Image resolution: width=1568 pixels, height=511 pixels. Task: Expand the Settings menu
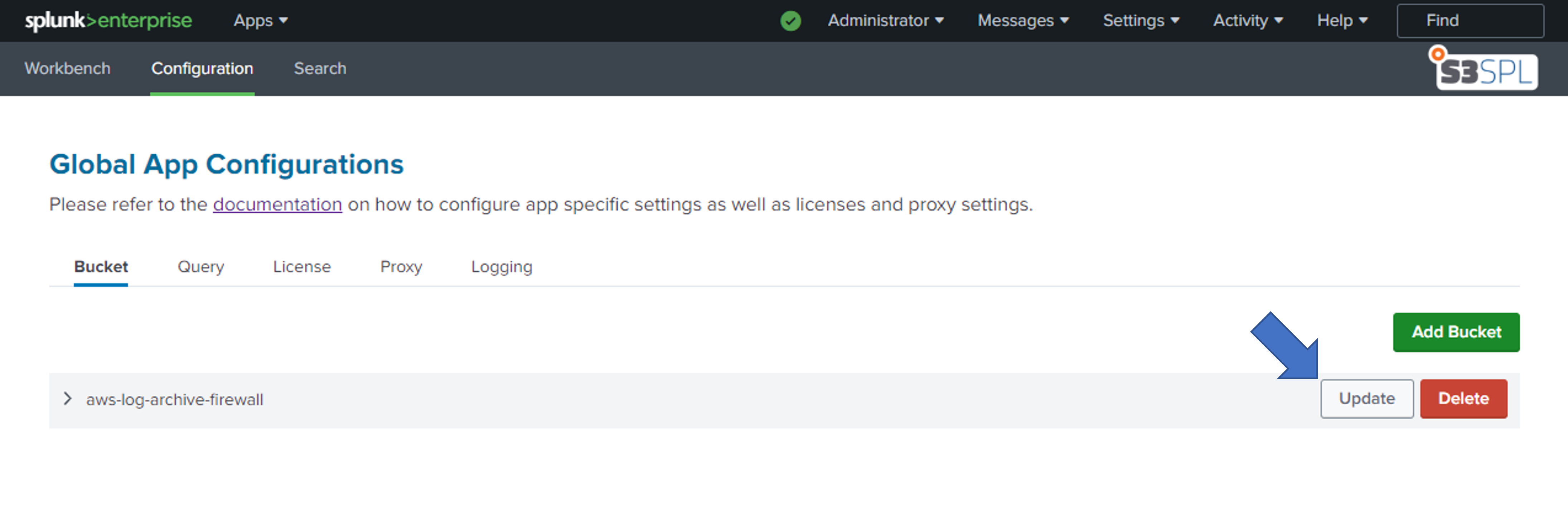click(x=1141, y=21)
